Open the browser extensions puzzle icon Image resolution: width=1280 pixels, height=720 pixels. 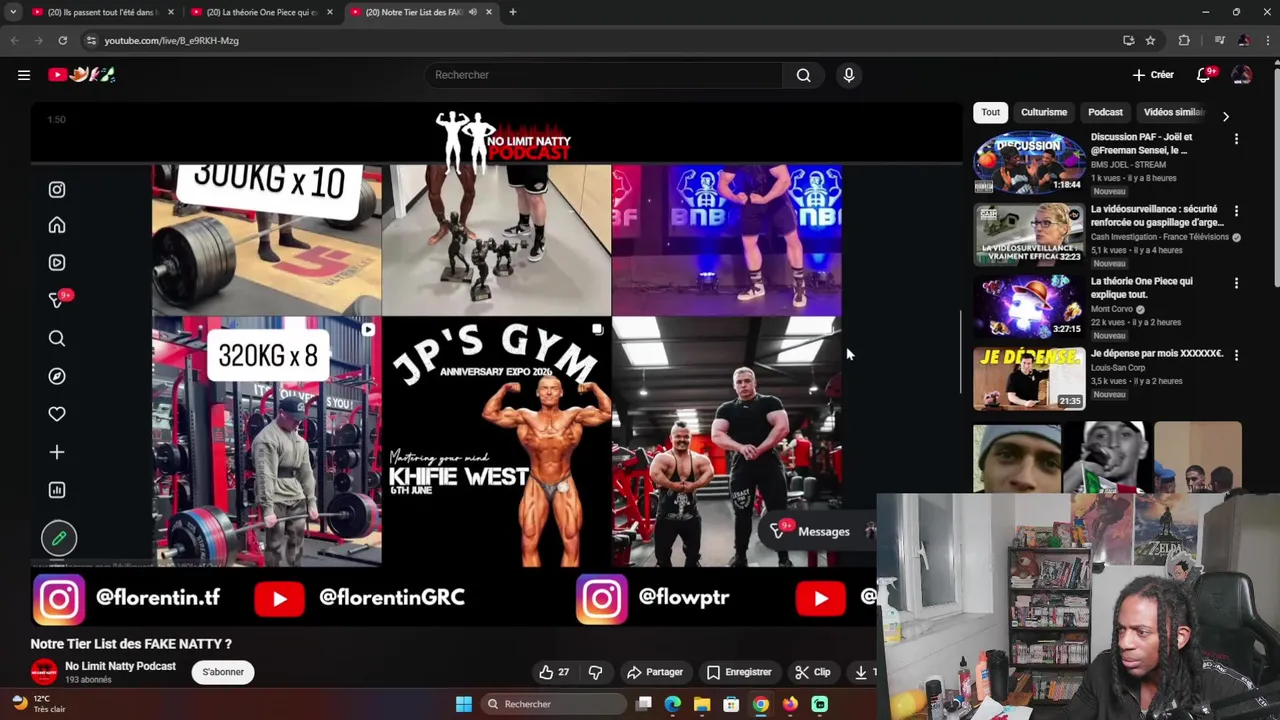[1184, 40]
